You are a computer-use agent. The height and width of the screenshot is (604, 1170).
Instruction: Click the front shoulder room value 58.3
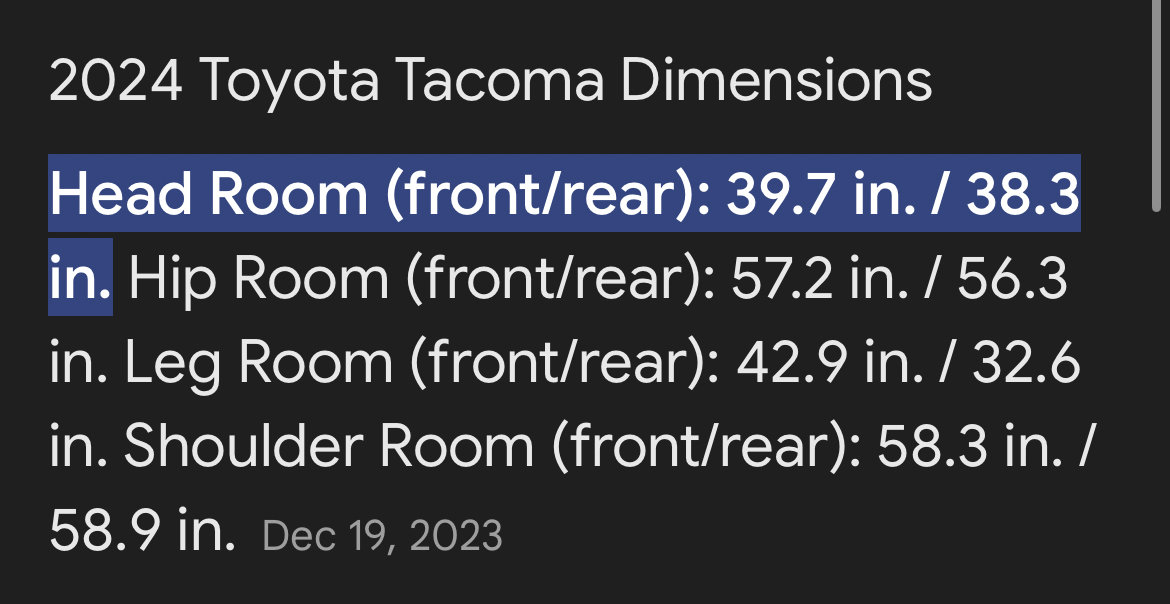click(933, 446)
